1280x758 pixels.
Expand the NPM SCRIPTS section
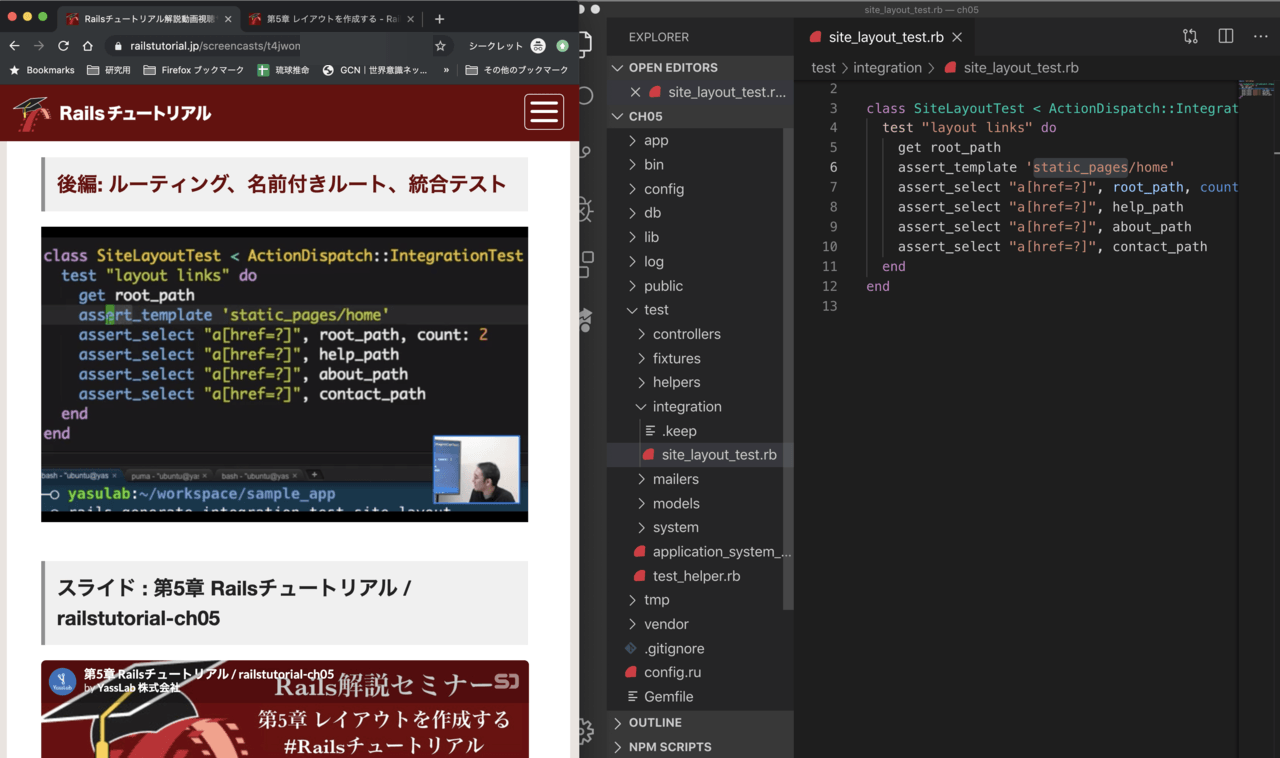pyautogui.click(x=700, y=747)
